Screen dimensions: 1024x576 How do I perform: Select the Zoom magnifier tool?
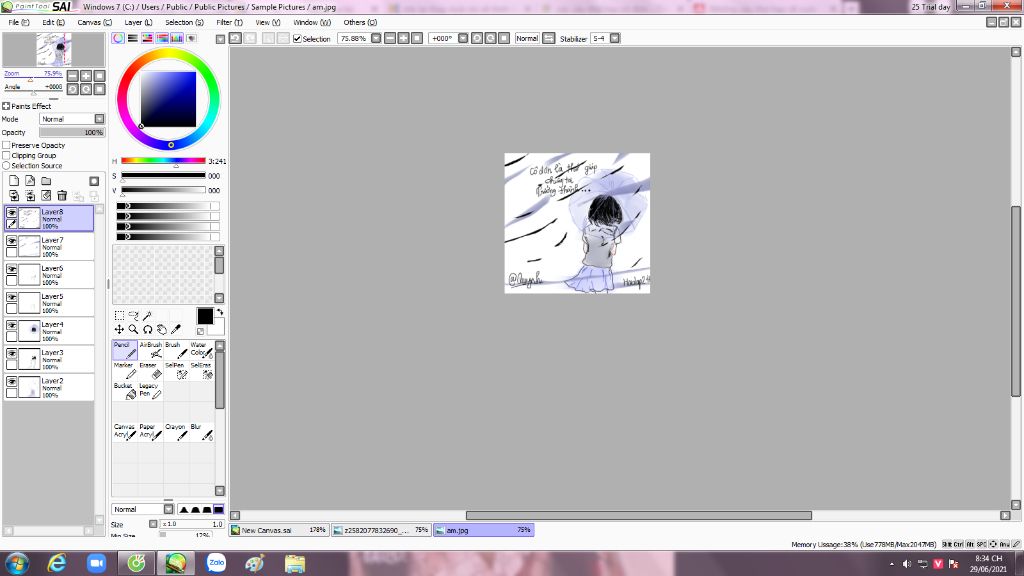click(x=133, y=330)
